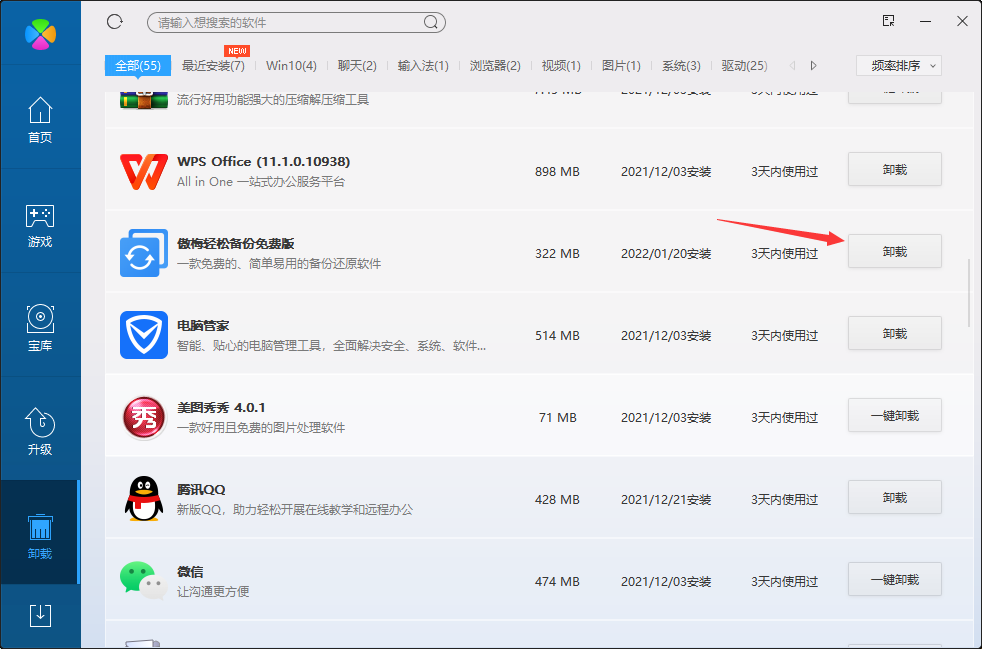Uninstall 傲梅轻松备份免费版 with 卸载 button

point(895,251)
